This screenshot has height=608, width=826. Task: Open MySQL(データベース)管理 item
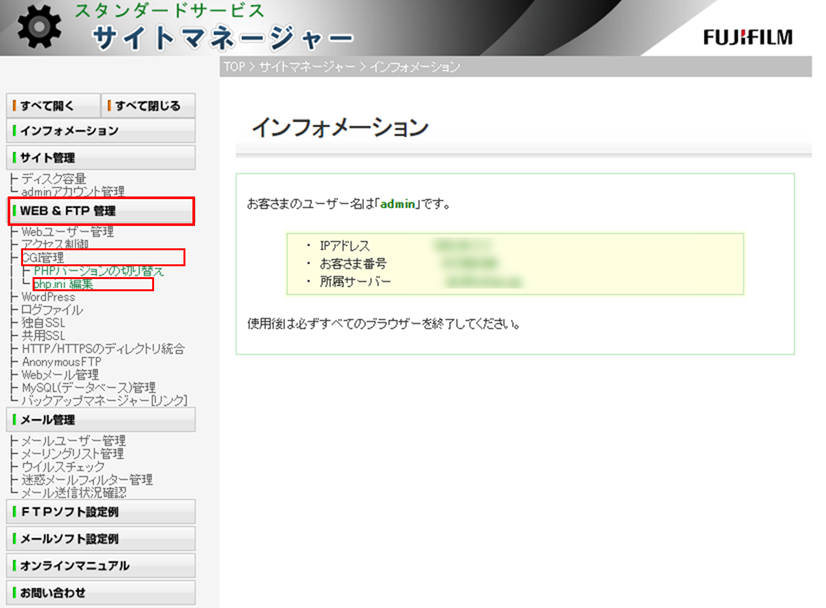88,388
